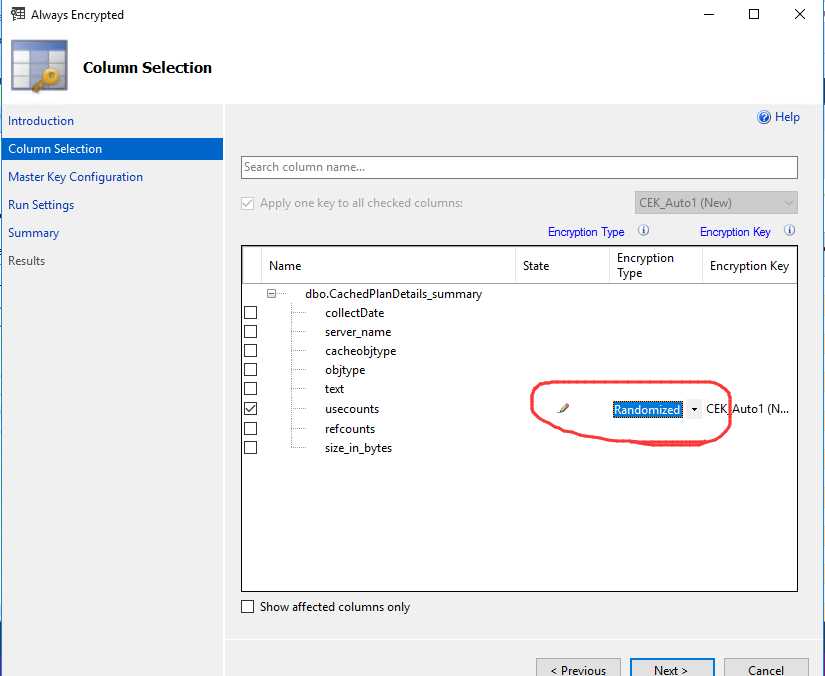Check the refcounts column checkbox

(250, 428)
